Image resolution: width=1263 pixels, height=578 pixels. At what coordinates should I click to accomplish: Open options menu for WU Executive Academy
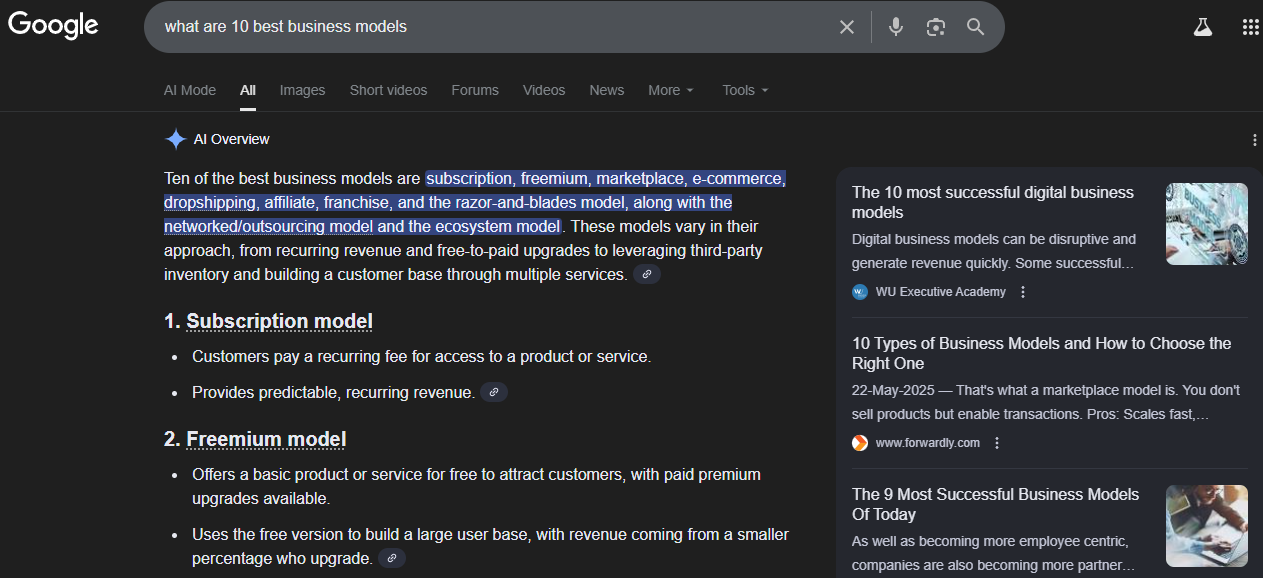(x=1023, y=292)
